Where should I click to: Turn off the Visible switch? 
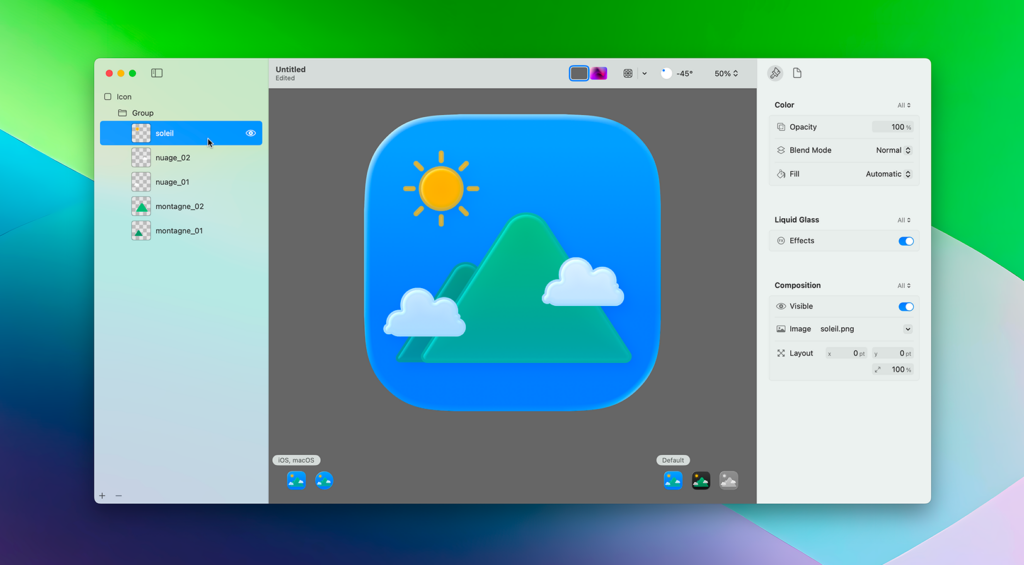[905, 307]
